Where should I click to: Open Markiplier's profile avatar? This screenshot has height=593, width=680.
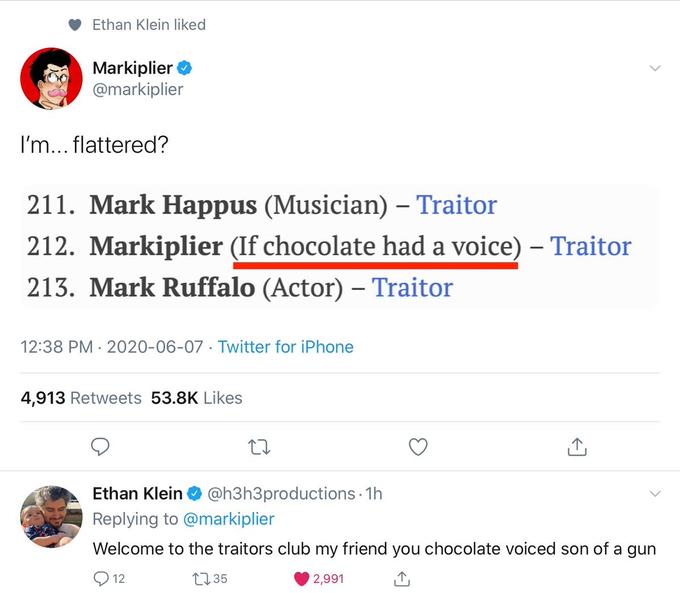tap(50, 77)
